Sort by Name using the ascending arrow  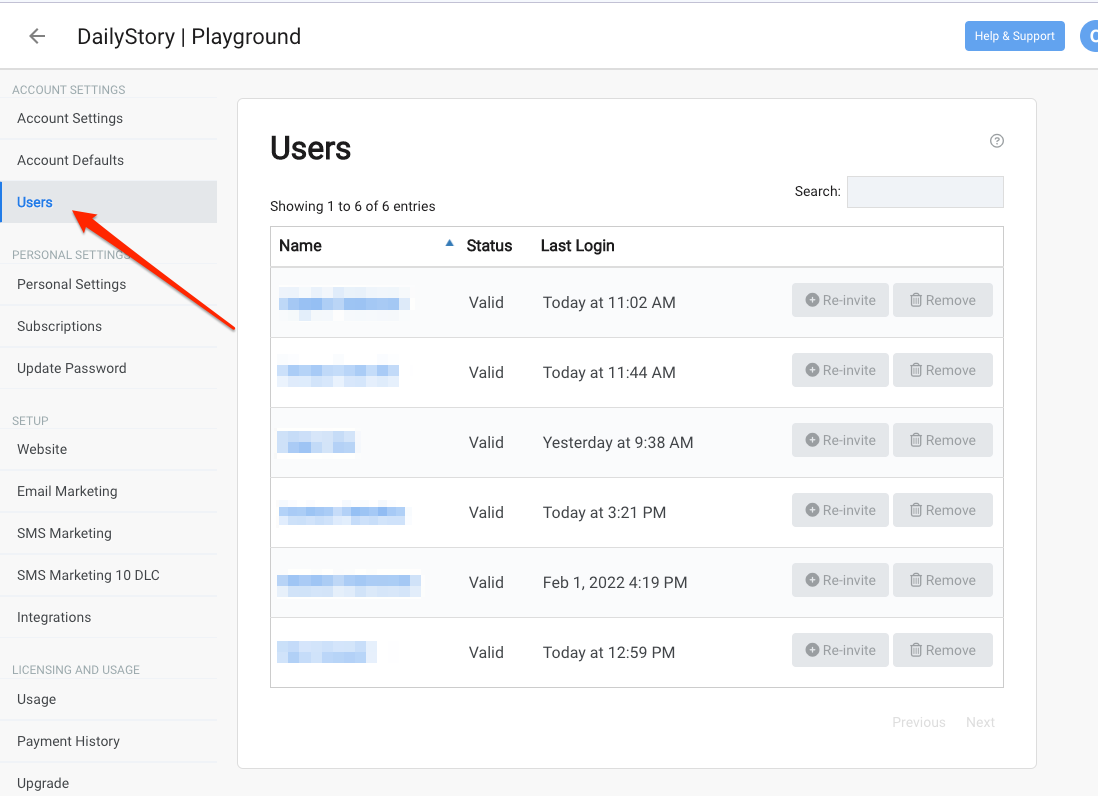pos(450,244)
